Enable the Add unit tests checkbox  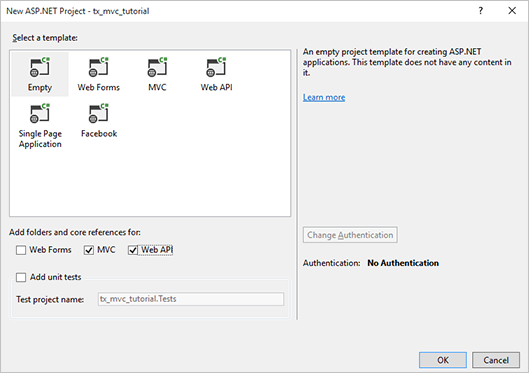pos(21,278)
